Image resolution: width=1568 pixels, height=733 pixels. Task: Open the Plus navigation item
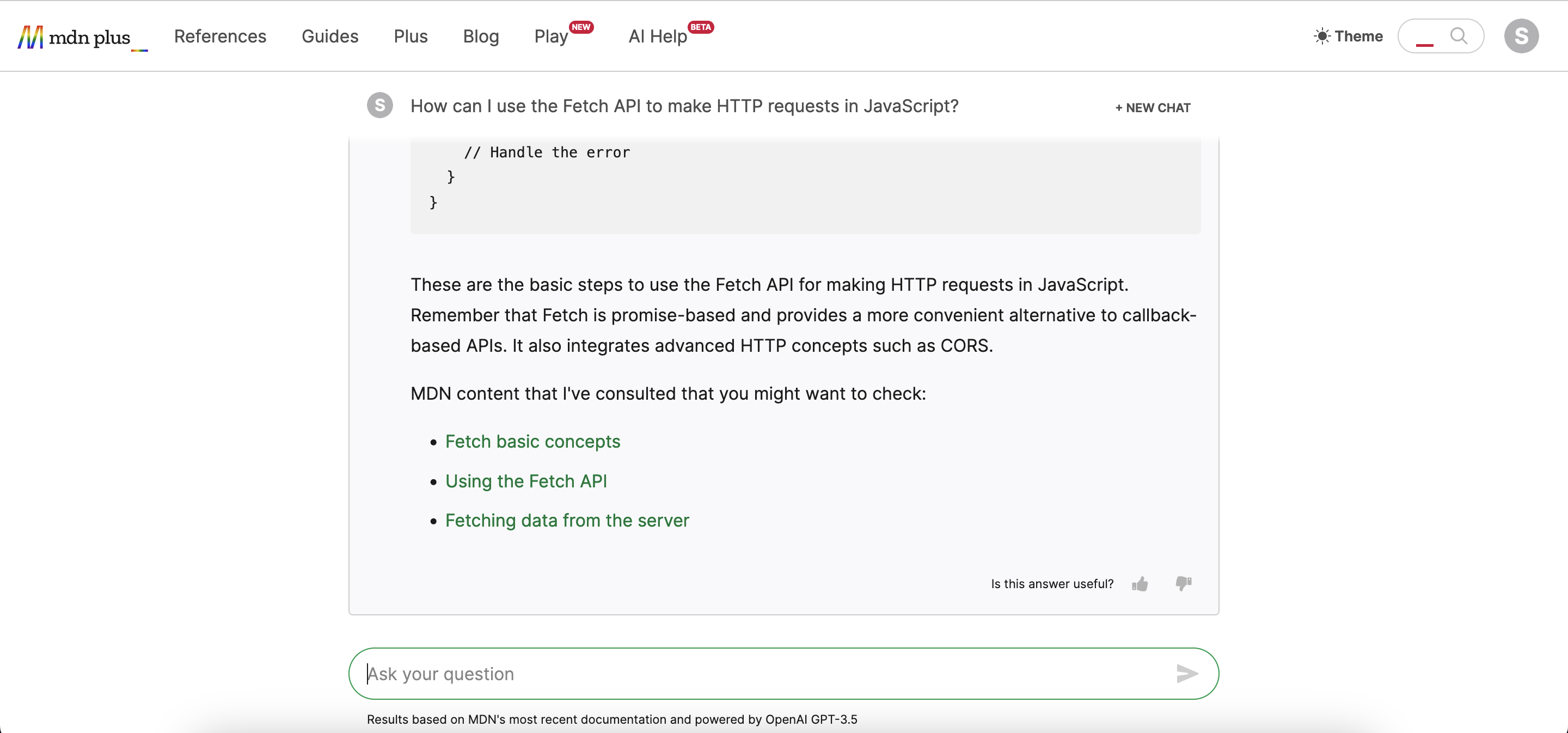click(x=411, y=36)
